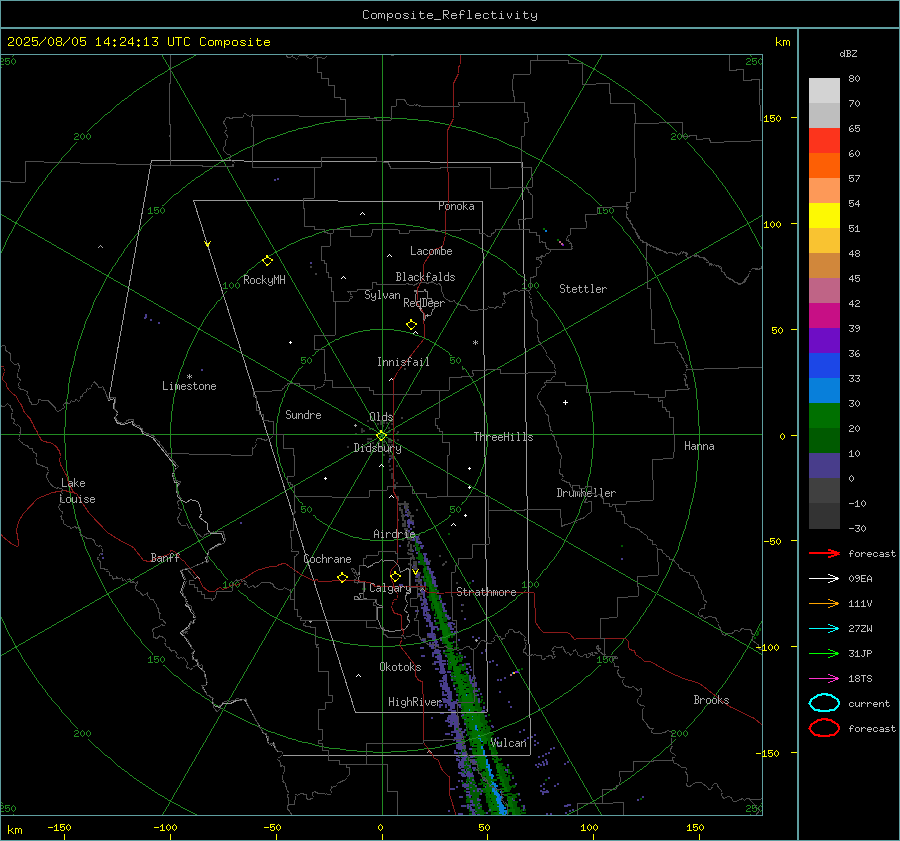Click the Blackfalds city label
Viewport: 900px width, 841px height.
coord(425,277)
